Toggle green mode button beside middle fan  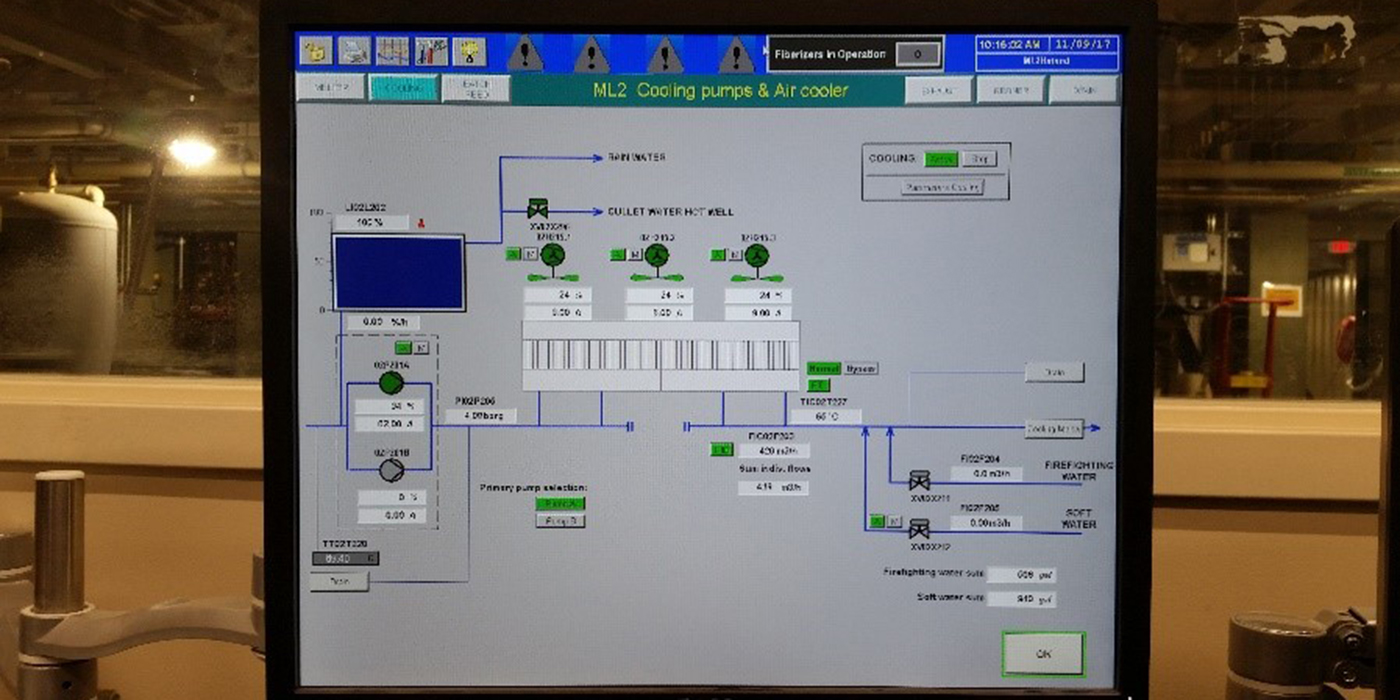(616, 255)
